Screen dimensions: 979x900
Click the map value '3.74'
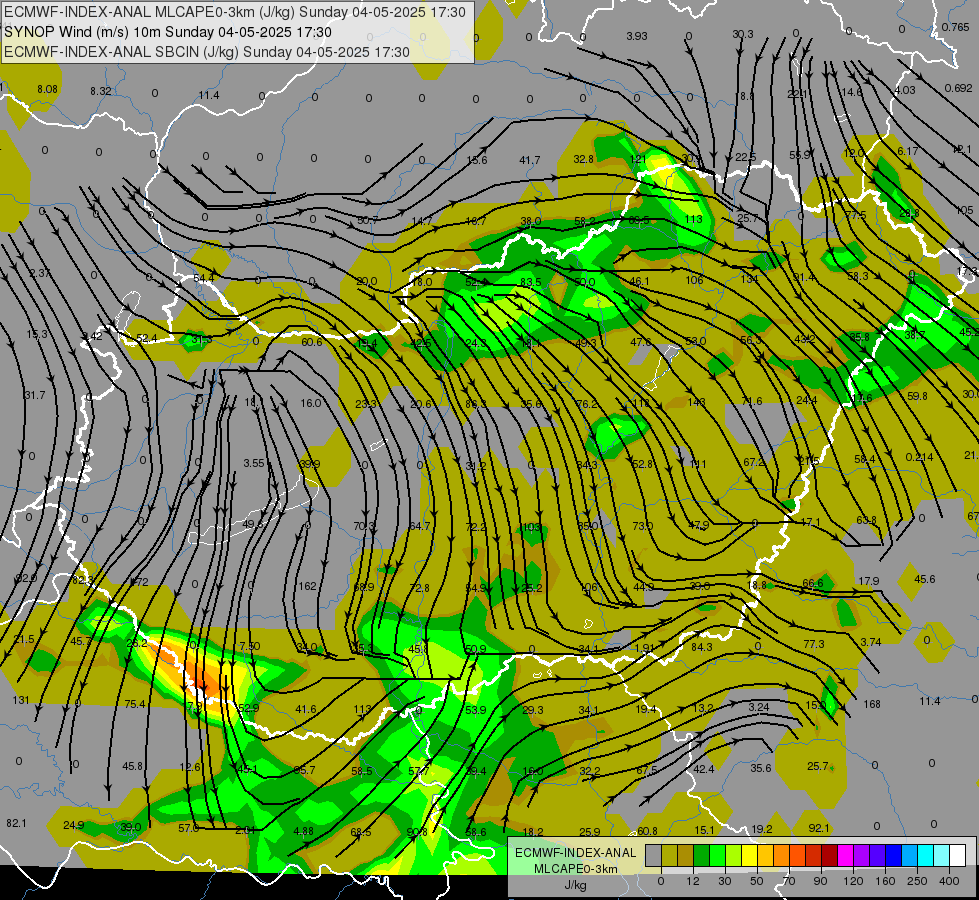[x=870, y=642]
